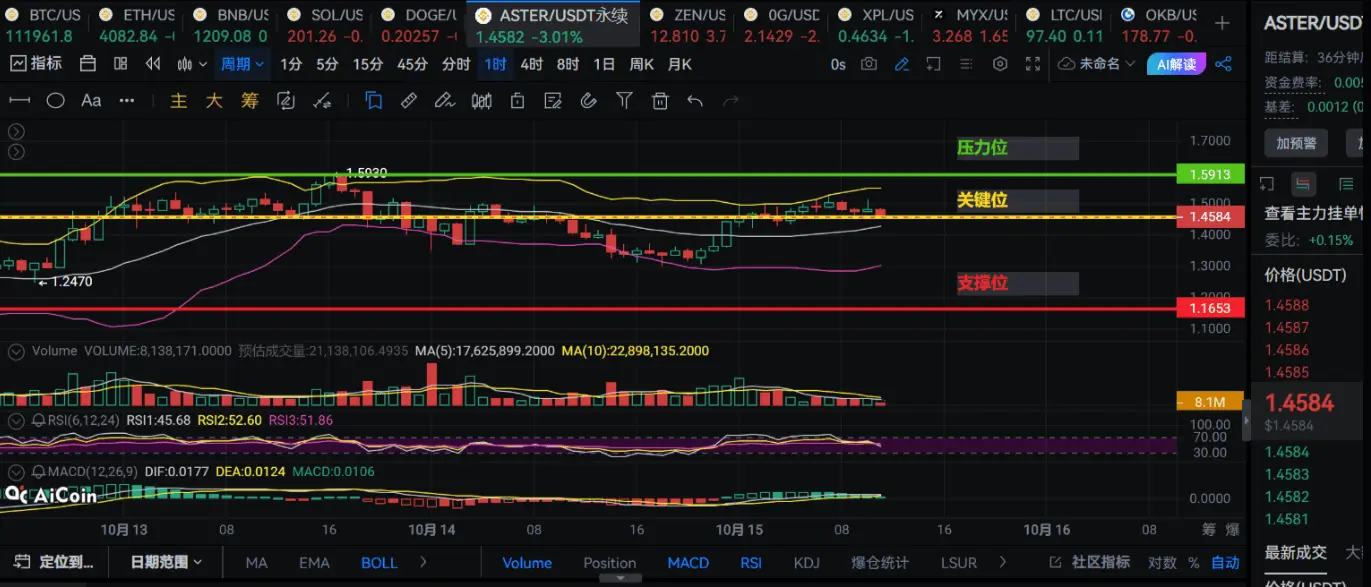
Task: Collapse the RSI indicator pane chevron
Action: [15, 420]
